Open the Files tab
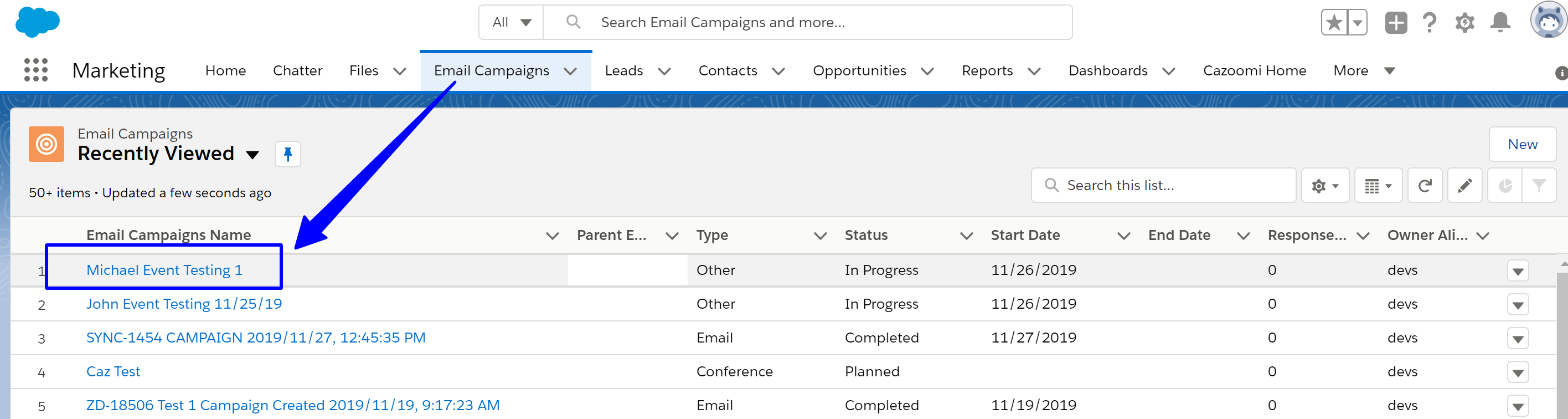Screen dimensions: 1568x419 click(363, 70)
